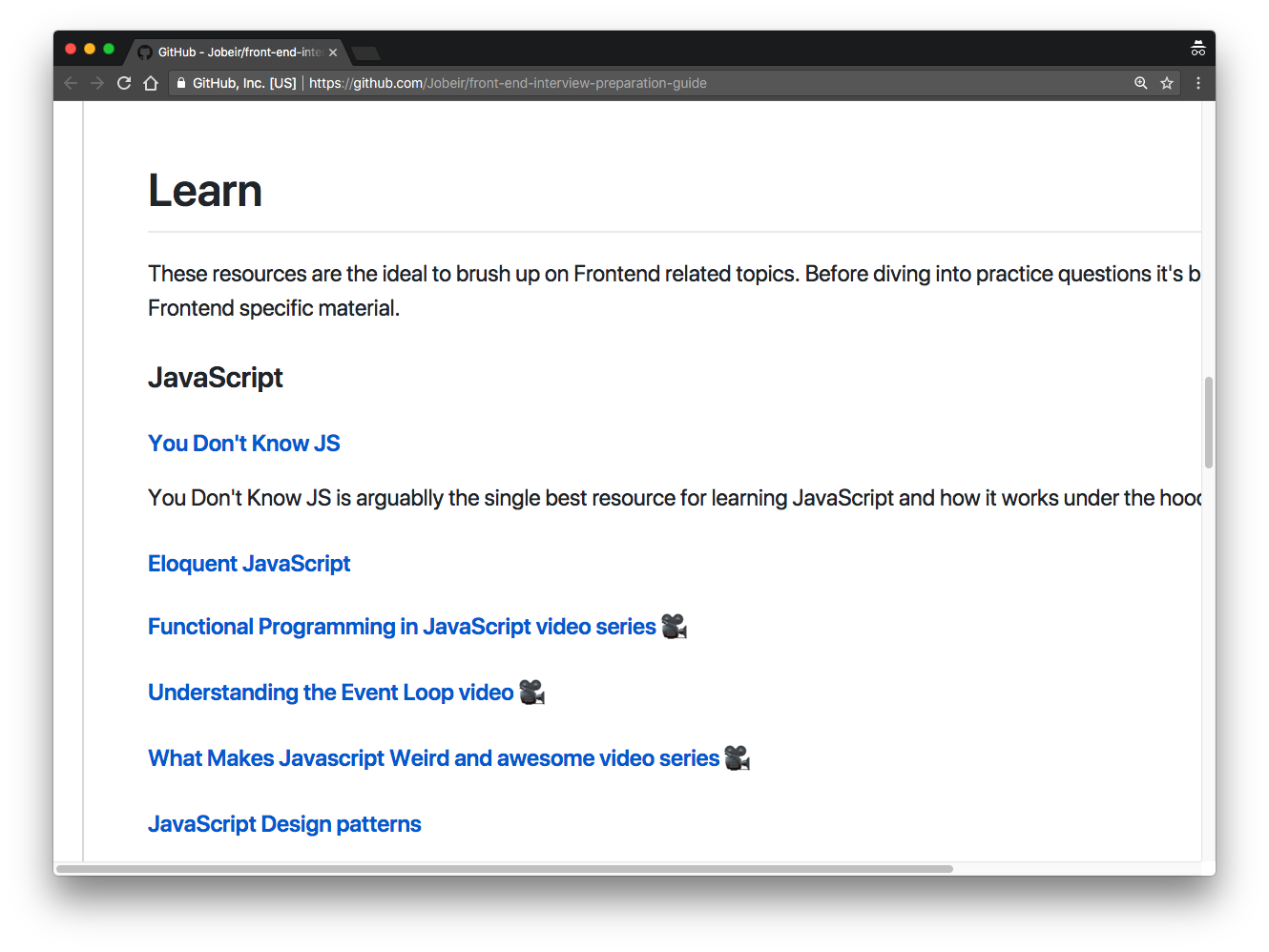
Task: Maximize the window with the green button
Action: pyautogui.click(x=109, y=49)
